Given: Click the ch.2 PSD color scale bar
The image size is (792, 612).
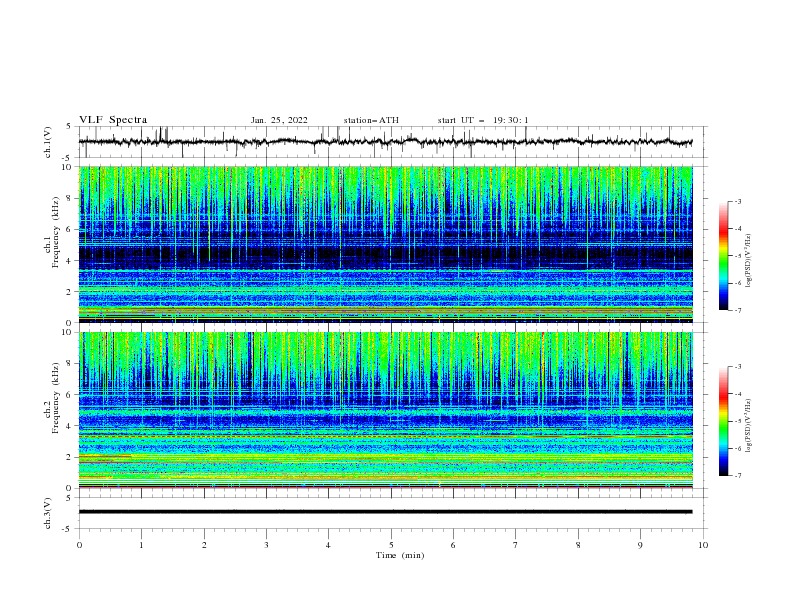Looking at the screenshot, I should (723, 421).
